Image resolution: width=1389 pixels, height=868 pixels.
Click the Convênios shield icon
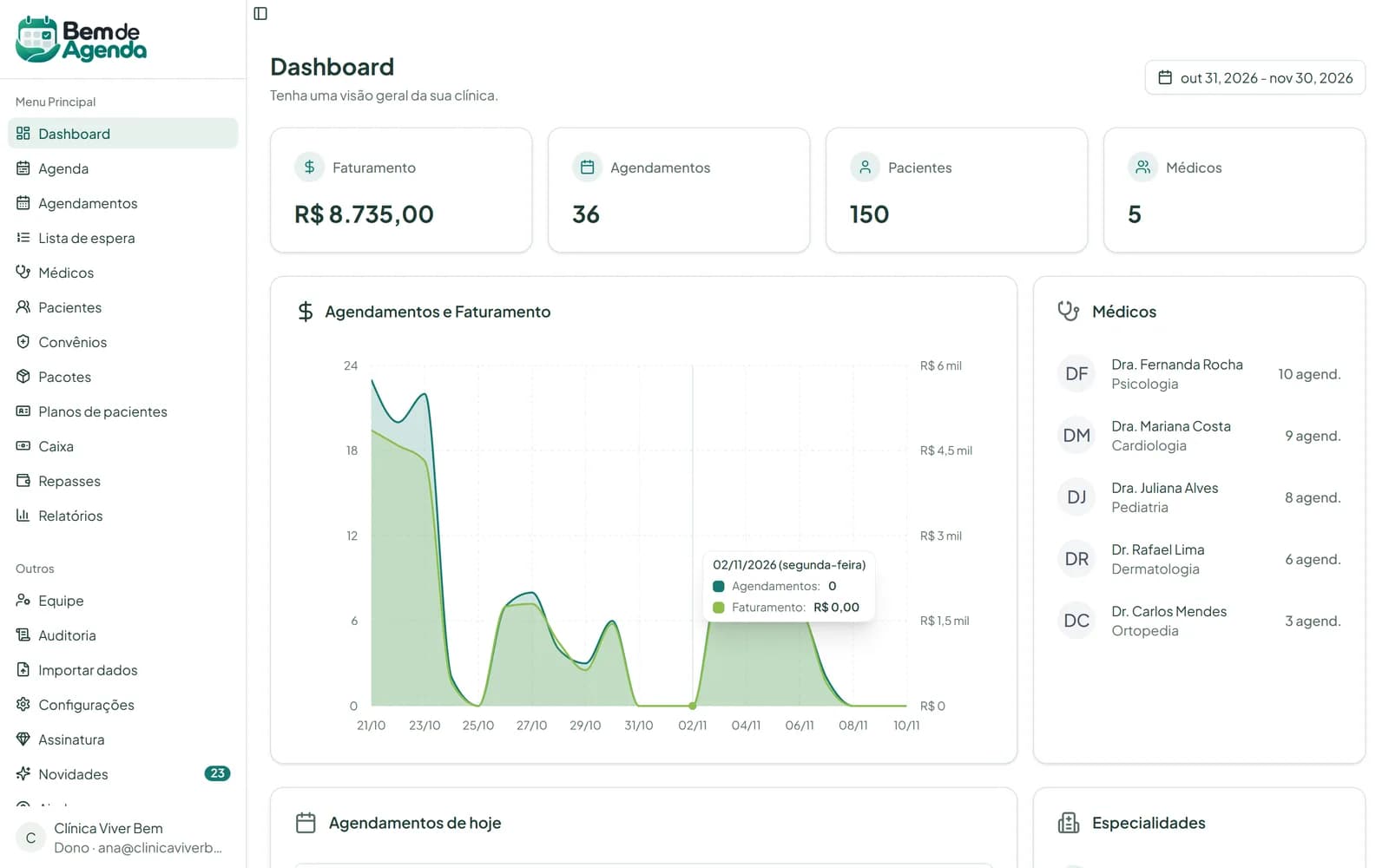click(x=23, y=342)
